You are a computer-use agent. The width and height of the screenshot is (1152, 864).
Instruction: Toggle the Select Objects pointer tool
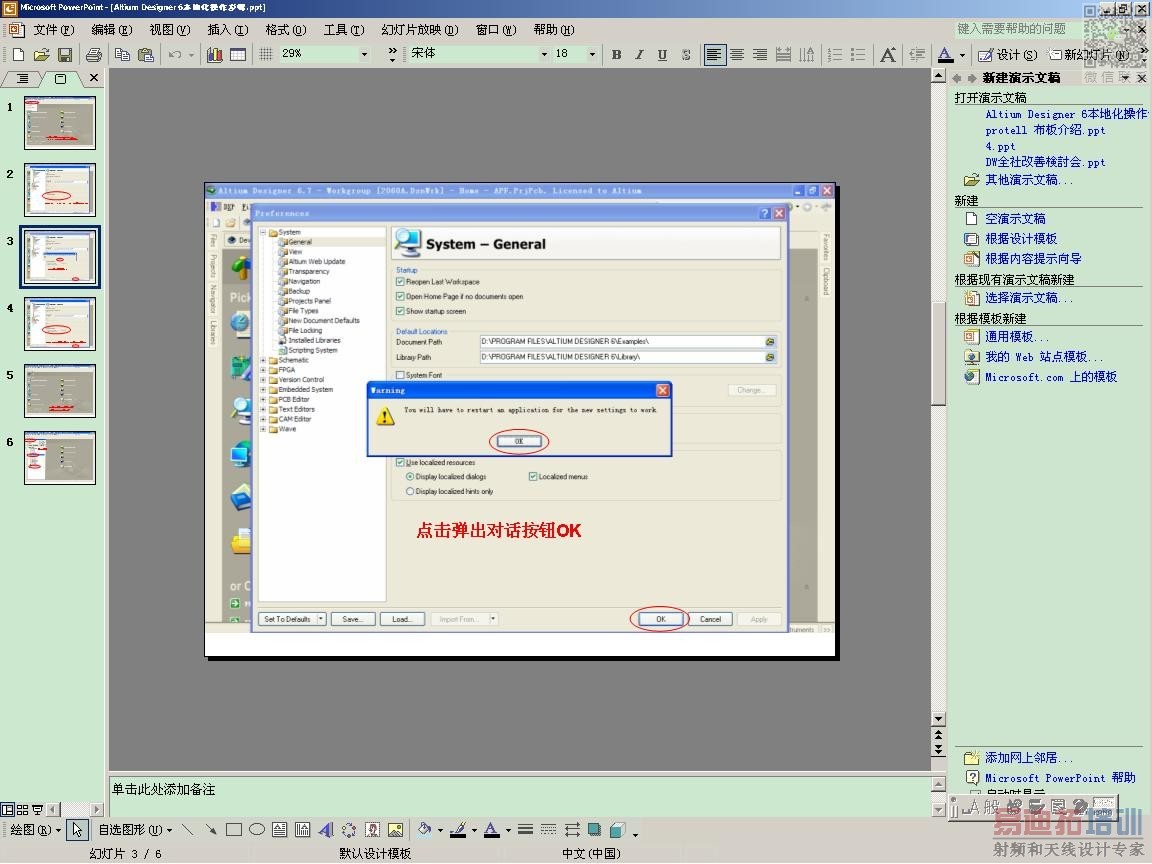point(76,829)
